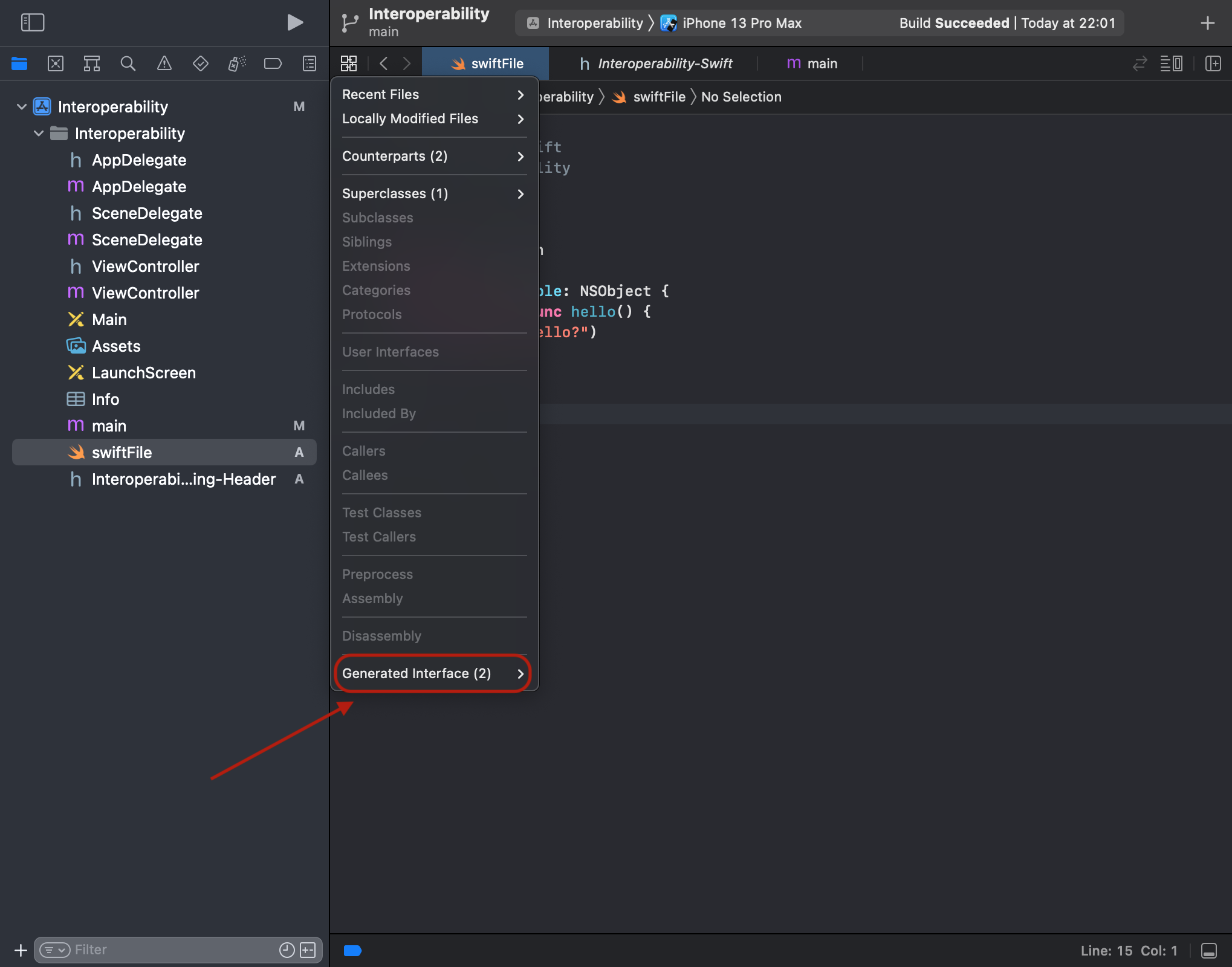1232x967 pixels.
Task: Collapse the Interoperability project root
Action: (x=22, y=107)
